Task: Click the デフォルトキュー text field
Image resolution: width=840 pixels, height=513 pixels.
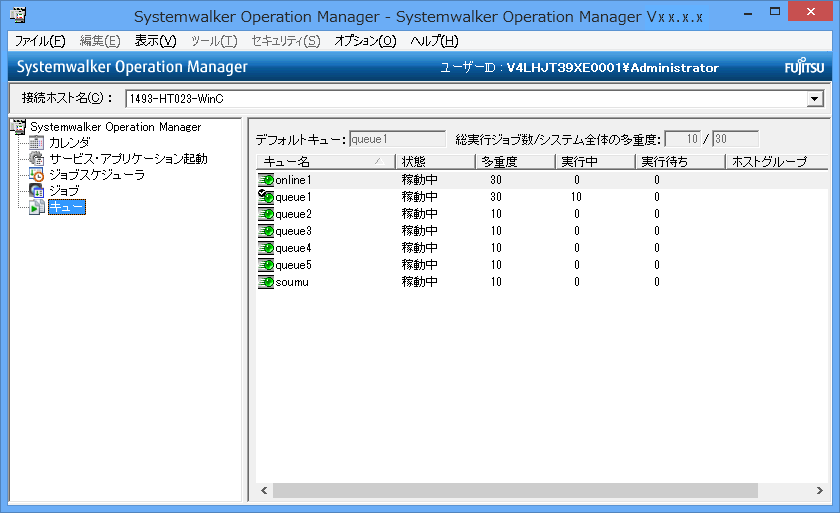Action: (397, 139)
